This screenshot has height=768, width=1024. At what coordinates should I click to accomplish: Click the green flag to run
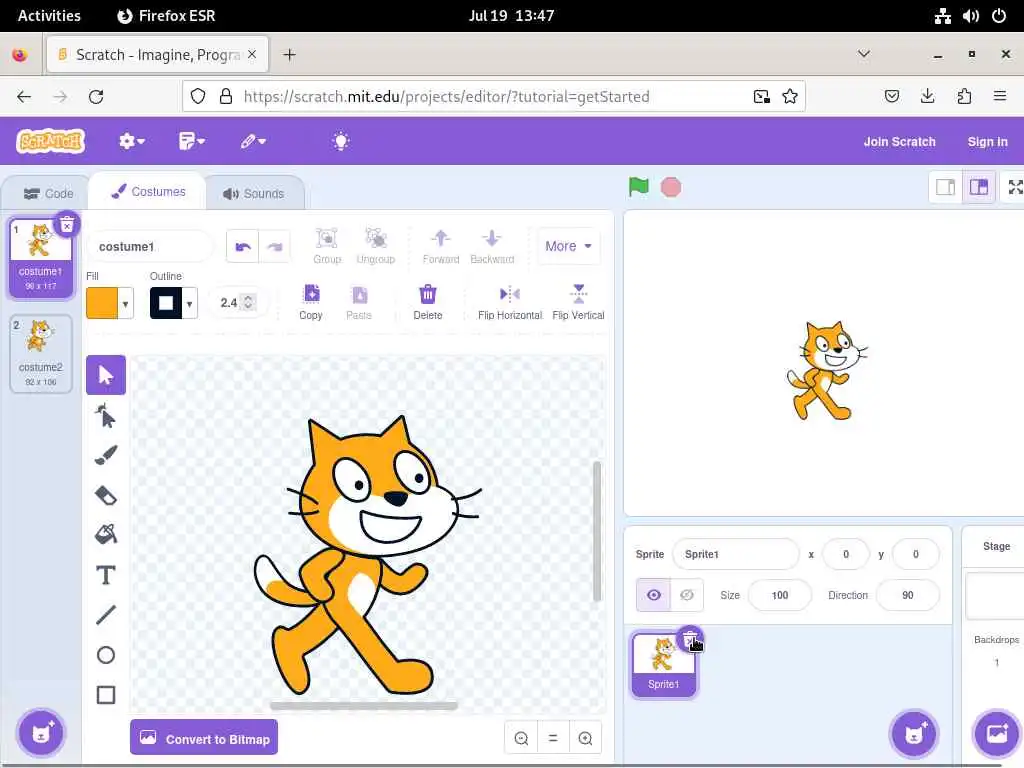click(x=639, y=187)
